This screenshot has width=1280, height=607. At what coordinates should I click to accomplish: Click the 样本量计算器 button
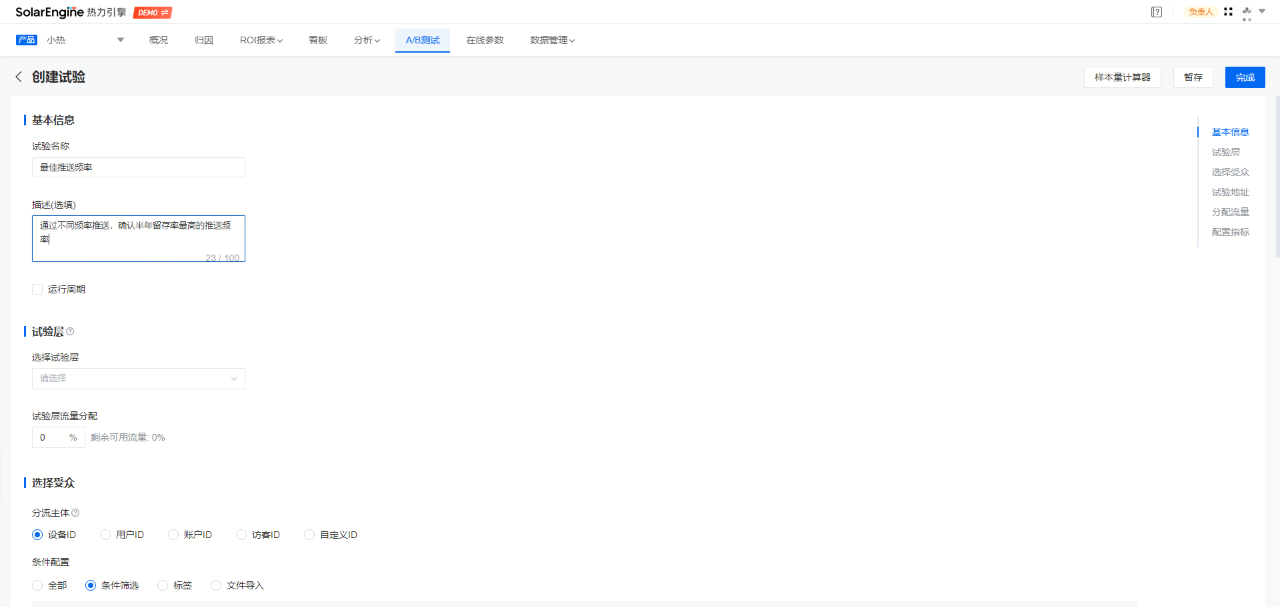pos(1122,76)
